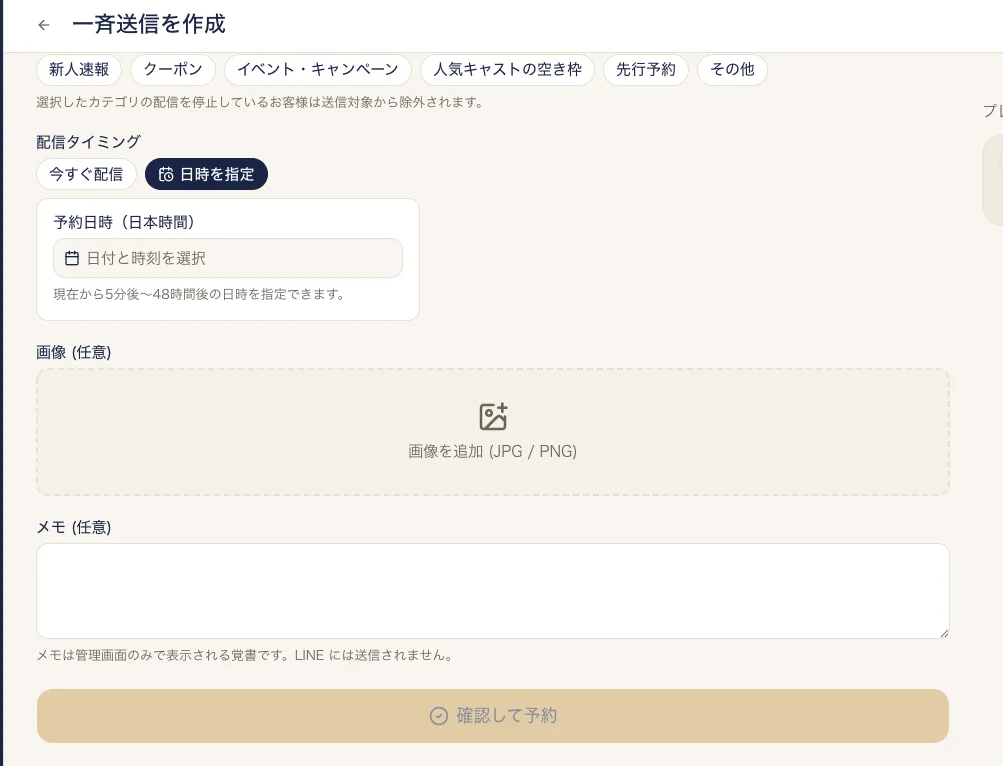
Task: Choose the クーポン category chip
Action: pyautogui.click(x=173, y=69)
